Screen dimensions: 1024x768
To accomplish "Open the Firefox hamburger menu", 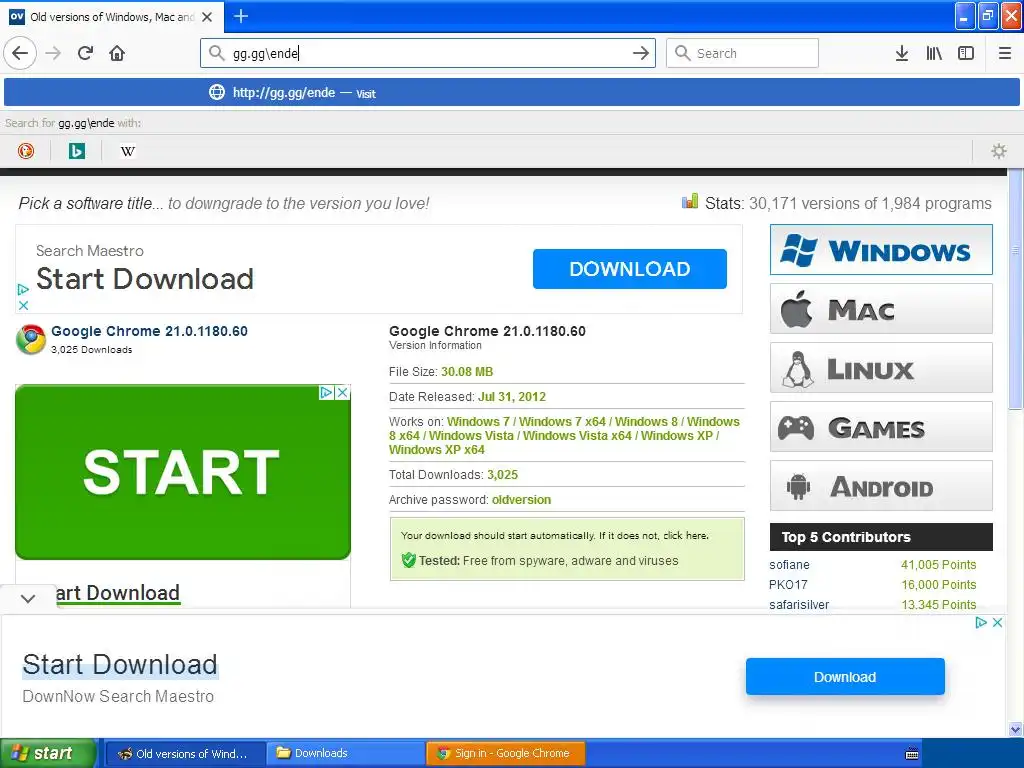I will click(x=1005, y=53).
